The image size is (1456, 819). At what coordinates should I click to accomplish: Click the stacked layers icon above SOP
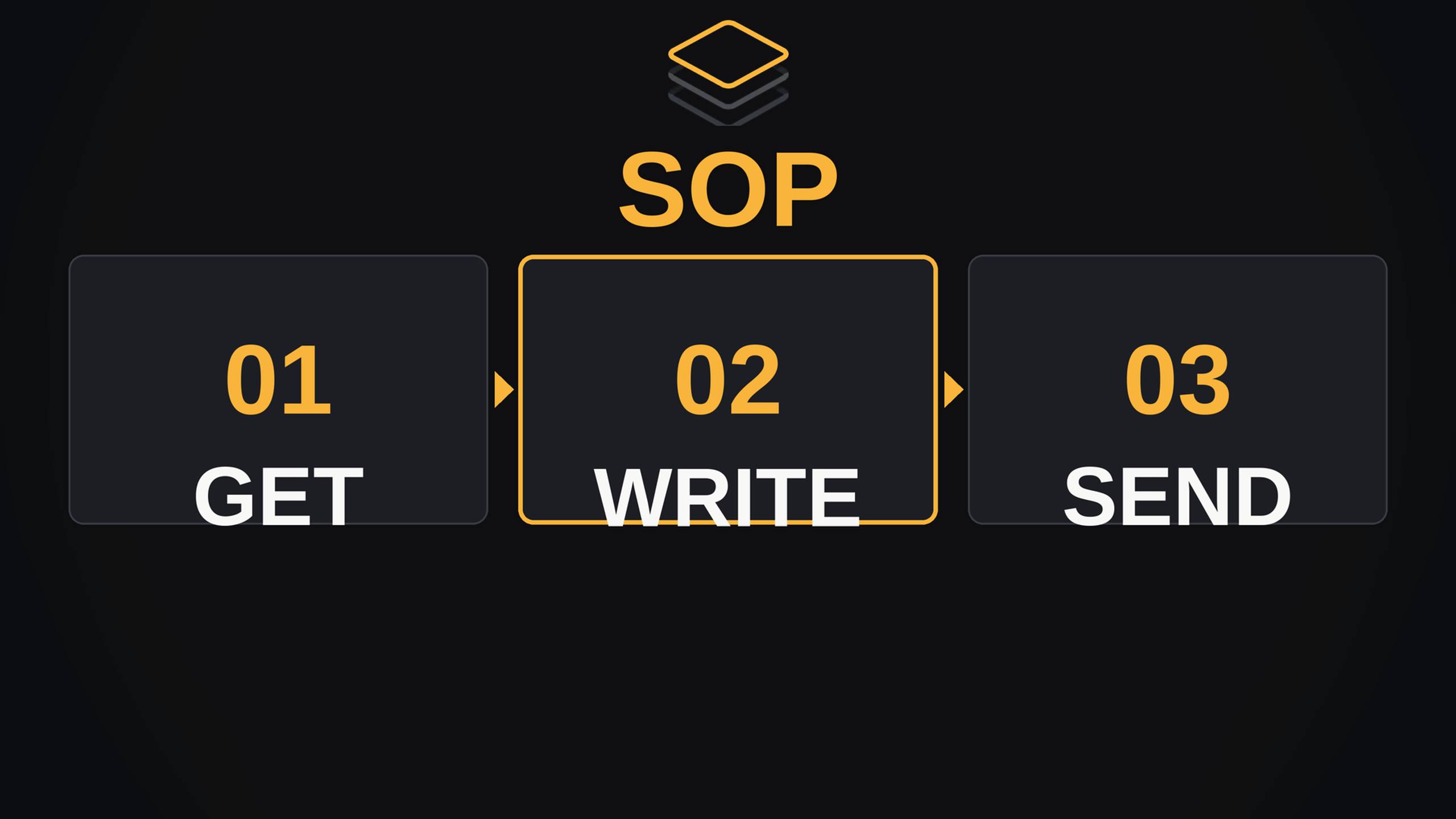click(728, 73)
